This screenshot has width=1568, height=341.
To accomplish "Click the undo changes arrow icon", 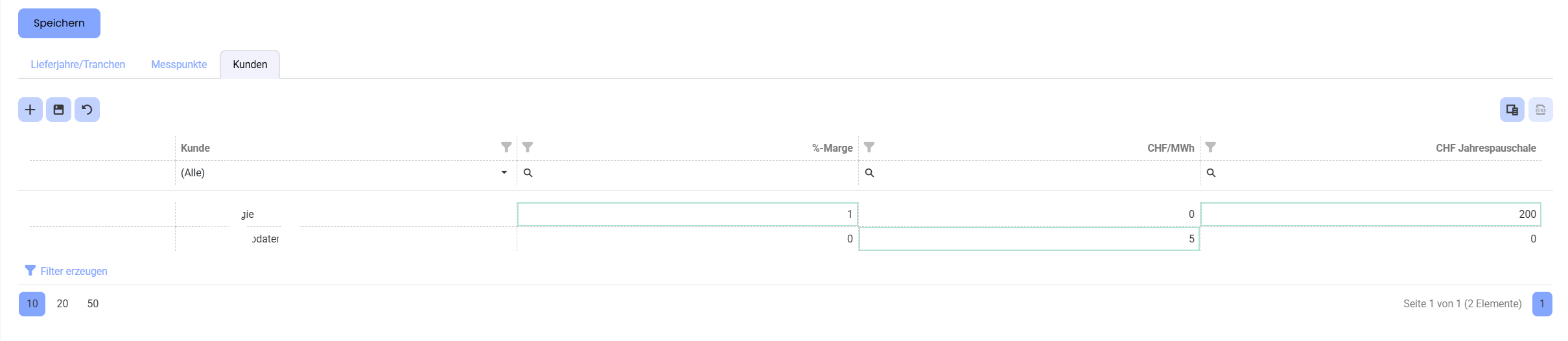I will [87, 110].
